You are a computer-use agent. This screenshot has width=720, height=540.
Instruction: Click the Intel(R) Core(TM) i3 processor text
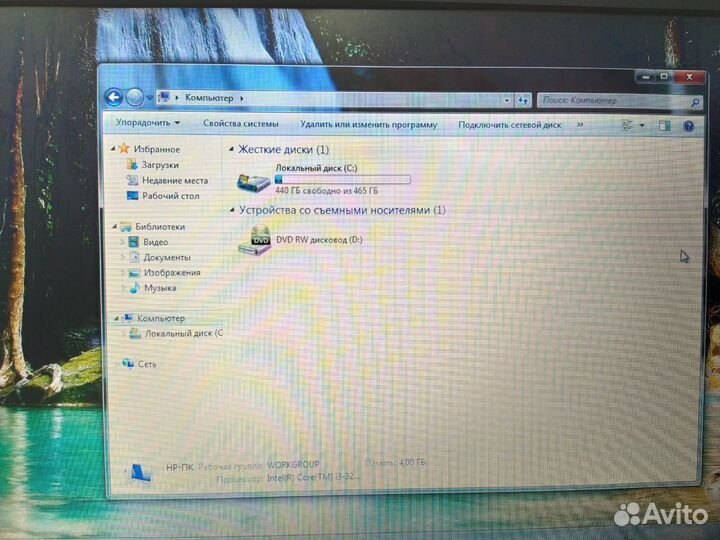(x=313, y=478)
